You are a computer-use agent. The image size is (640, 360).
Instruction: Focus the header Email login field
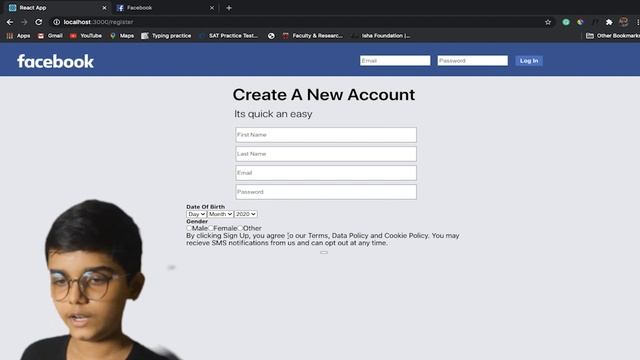(395, 60)
